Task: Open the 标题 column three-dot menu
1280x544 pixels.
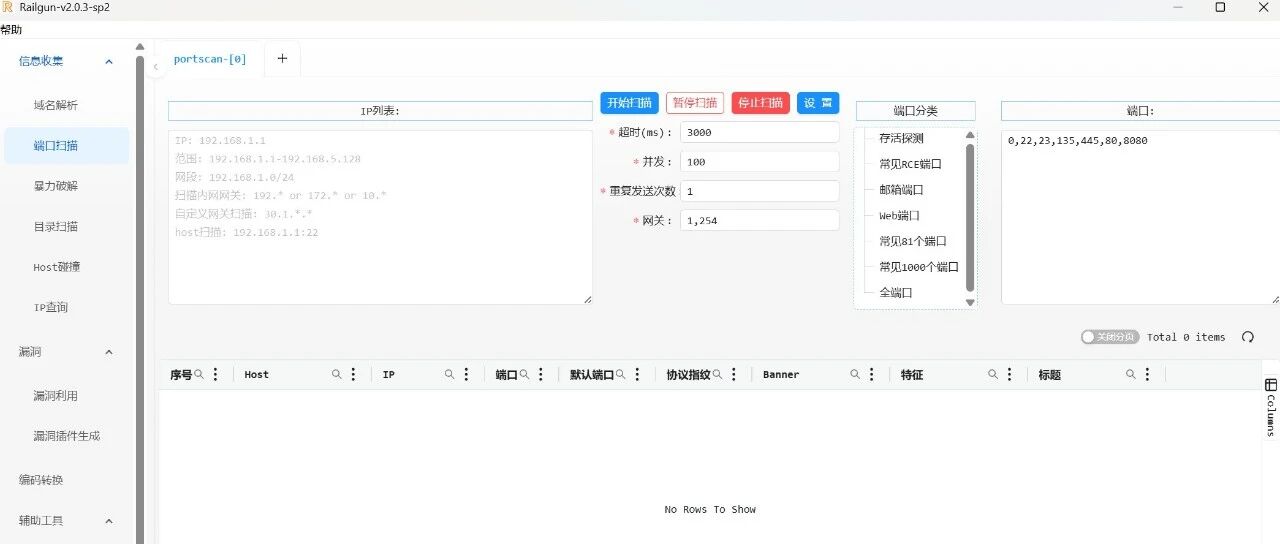Action: 1148,374
